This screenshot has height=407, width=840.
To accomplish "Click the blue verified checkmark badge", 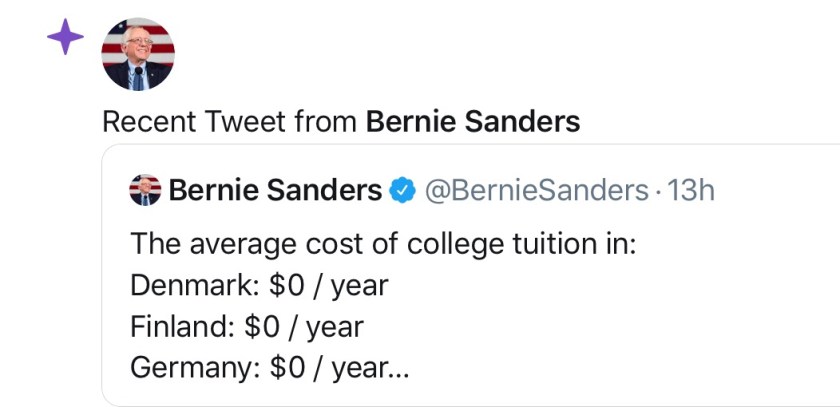I will click(402, 190).
